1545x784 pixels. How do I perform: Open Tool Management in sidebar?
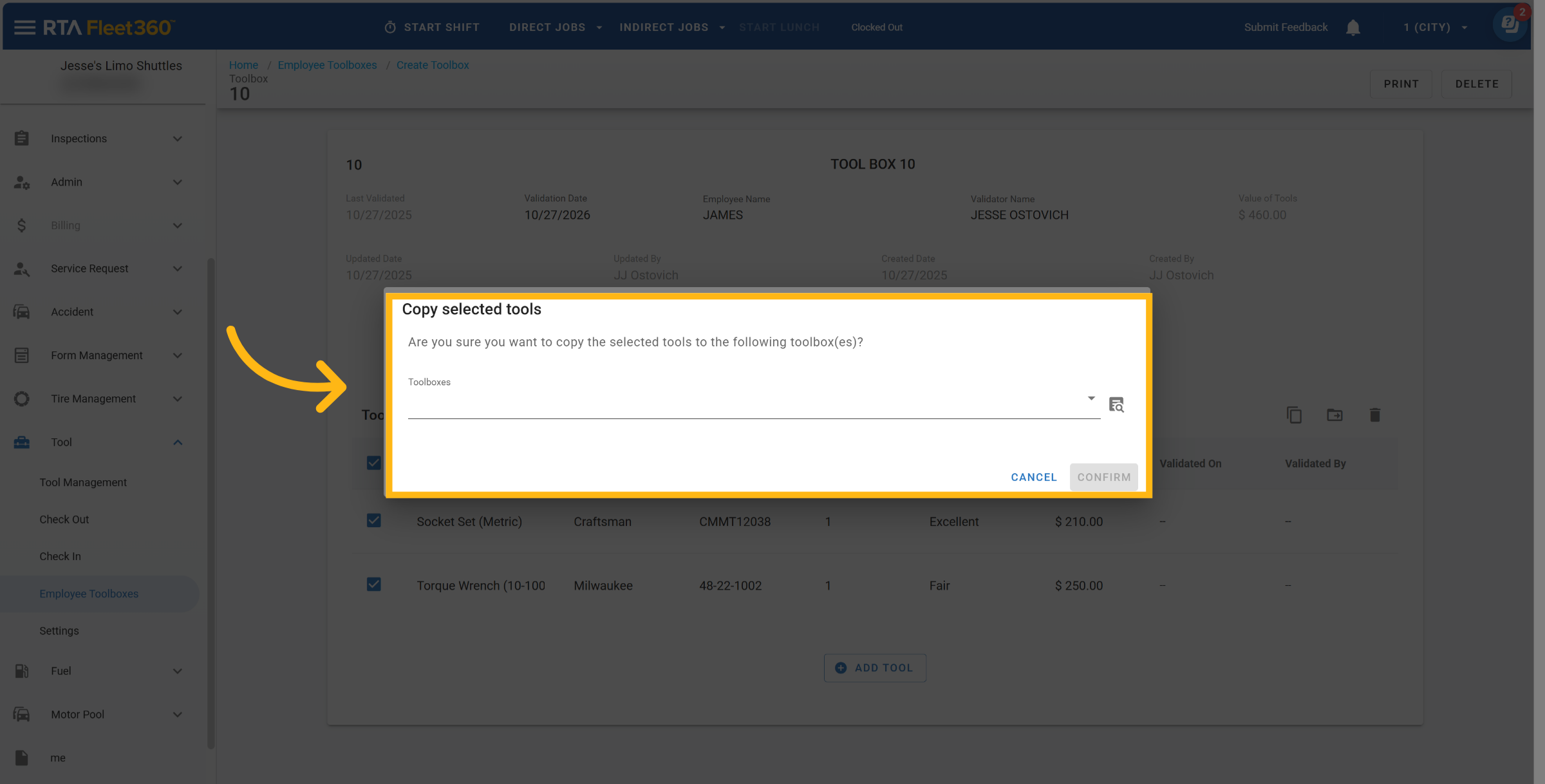[x=83, y=482]
